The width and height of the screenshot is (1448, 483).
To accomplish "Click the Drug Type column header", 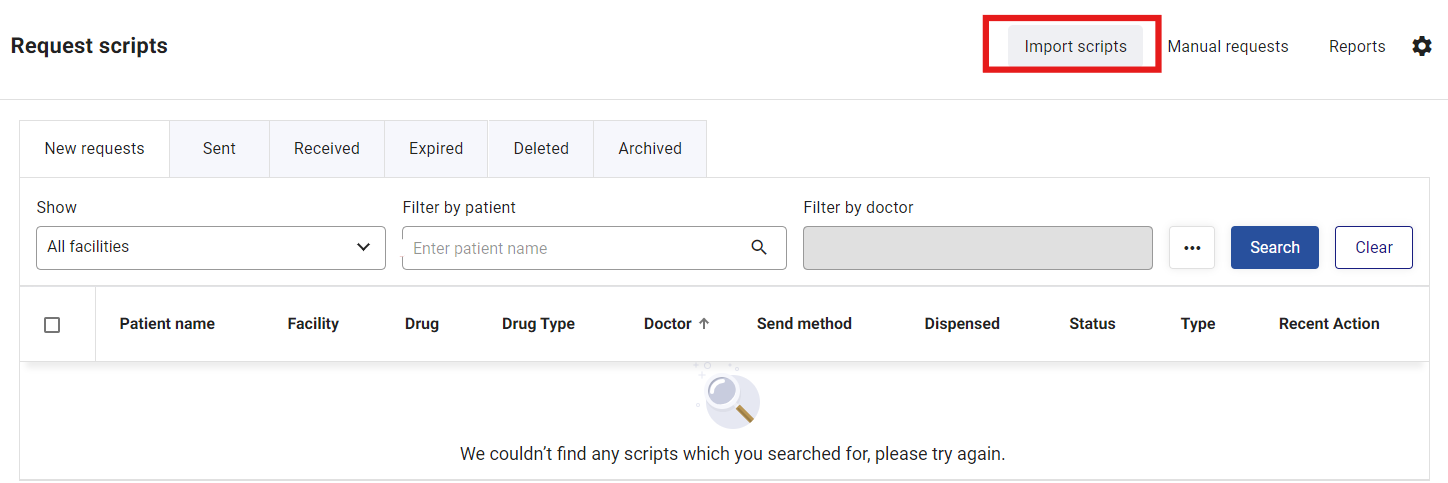I will click(538, 324).
